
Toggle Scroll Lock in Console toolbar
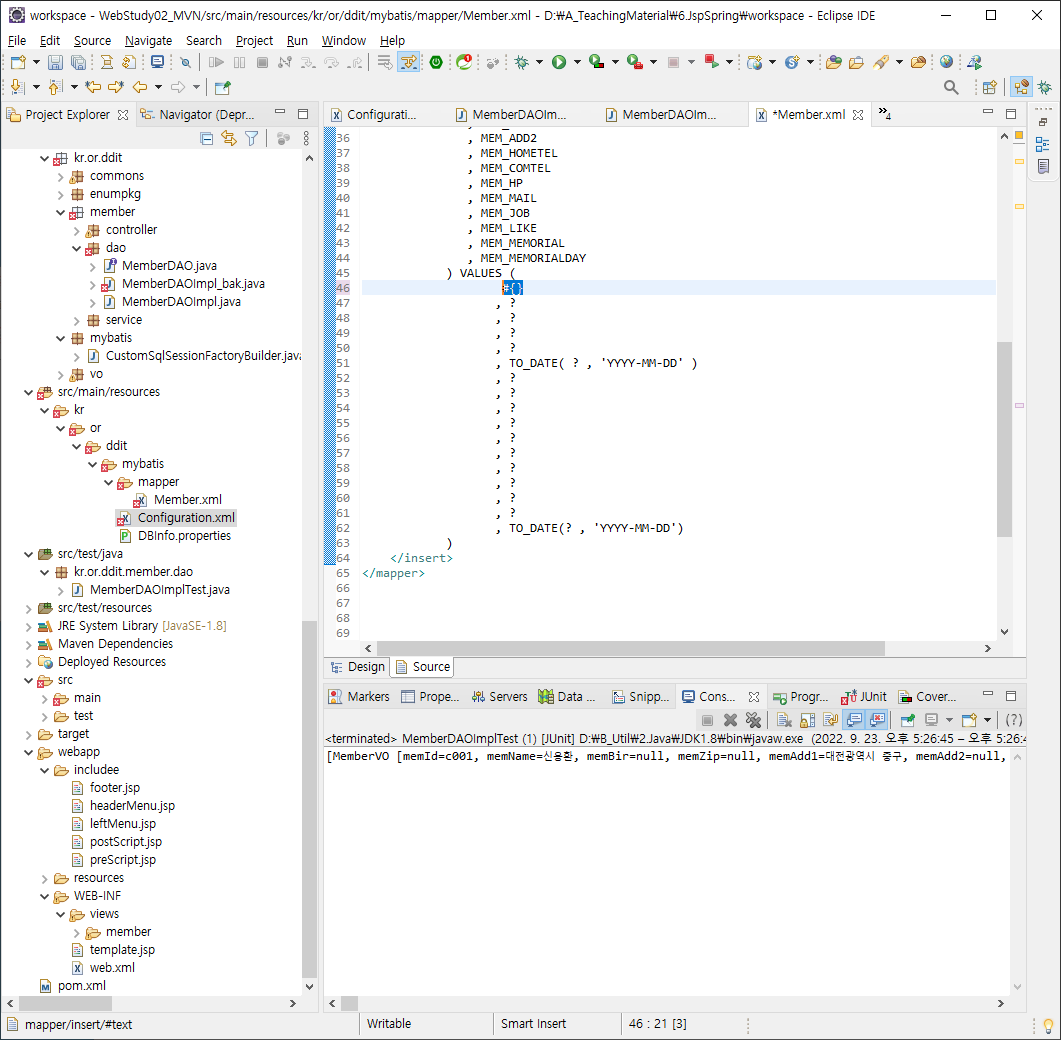click(807, 720)
